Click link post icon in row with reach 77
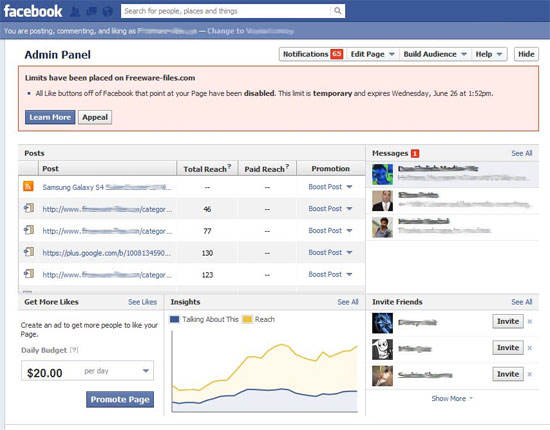This screenshot has height=430, width=550. 29,230
